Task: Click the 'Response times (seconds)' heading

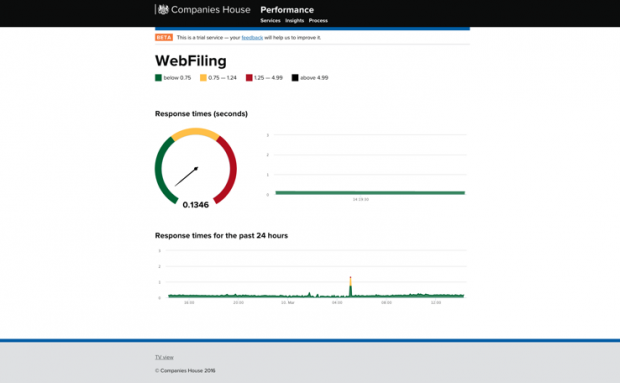Action: pos(201,114)
